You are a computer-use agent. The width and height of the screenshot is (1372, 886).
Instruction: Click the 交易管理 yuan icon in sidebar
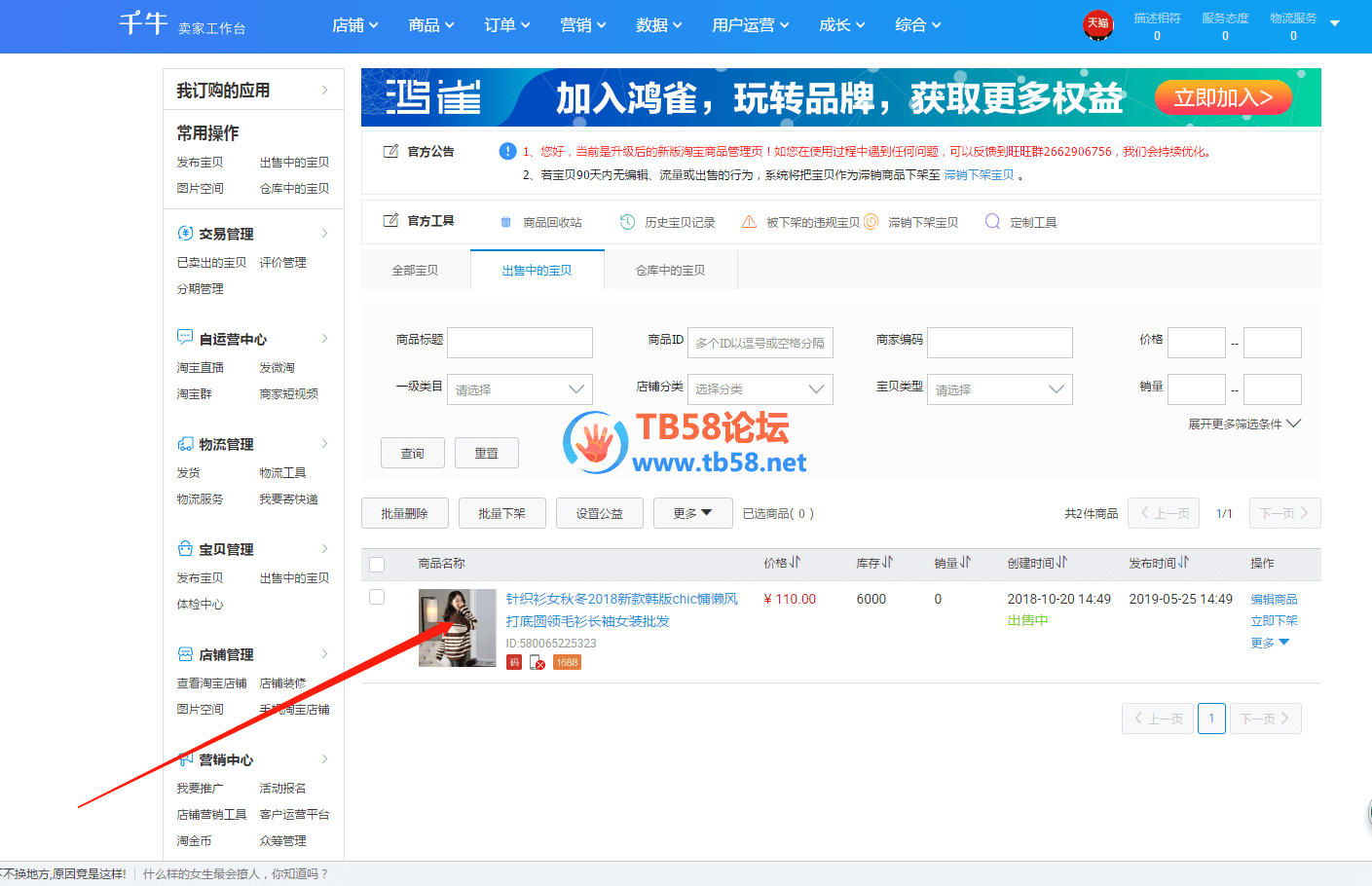click(x=185, y=234)
